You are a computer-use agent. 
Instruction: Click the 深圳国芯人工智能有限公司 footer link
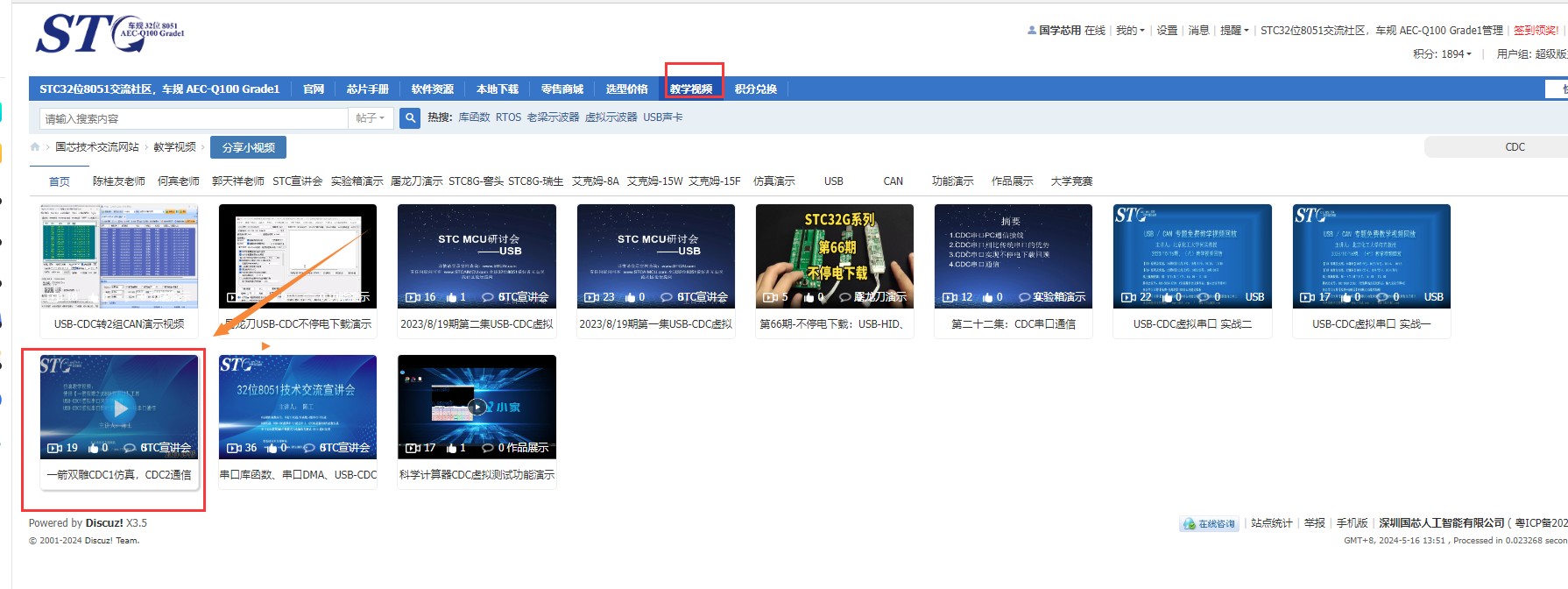[x=1442, y=523]
